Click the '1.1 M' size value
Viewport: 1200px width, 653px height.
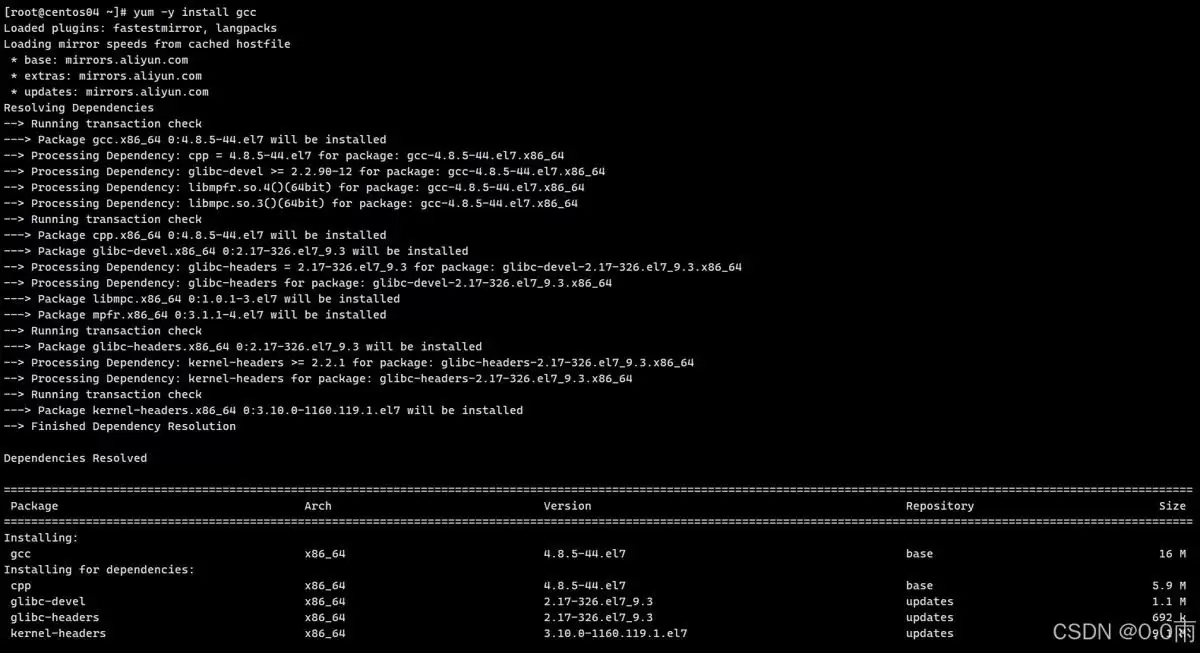coord(1170,603)
